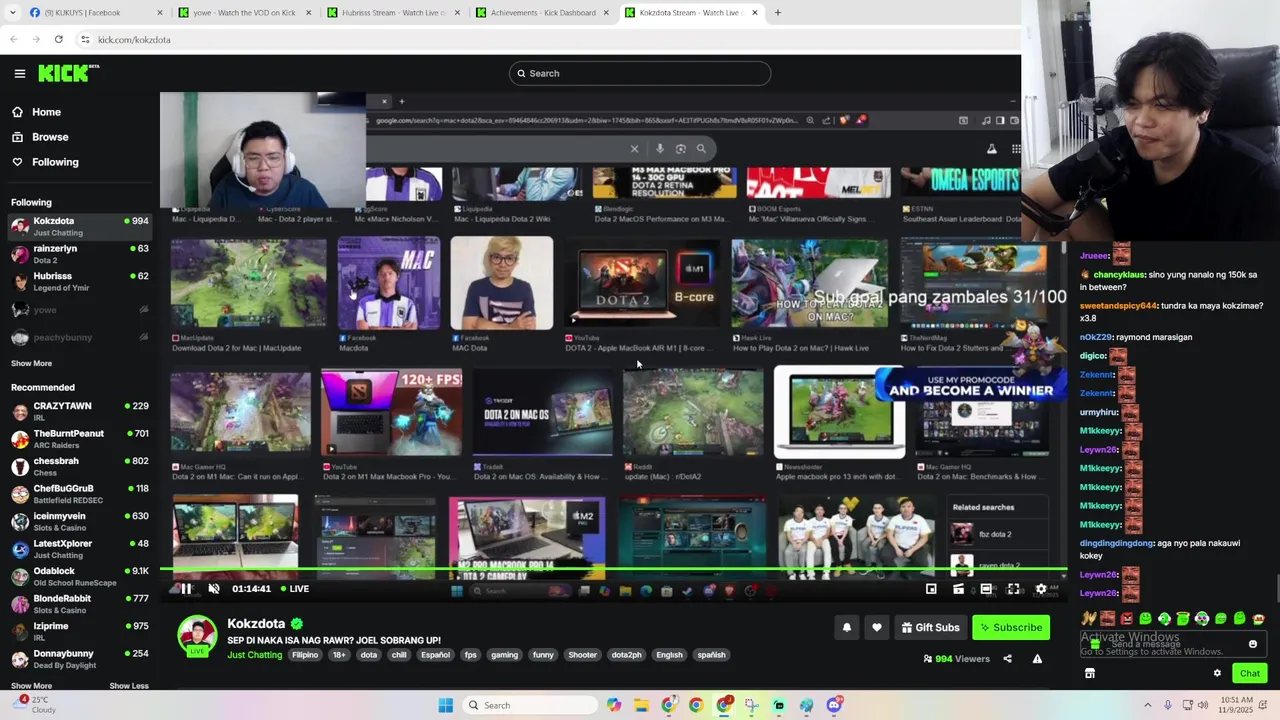Open the Just Chatting category link
This screenshot has width=1280, height=720.
tap(254, 655)
